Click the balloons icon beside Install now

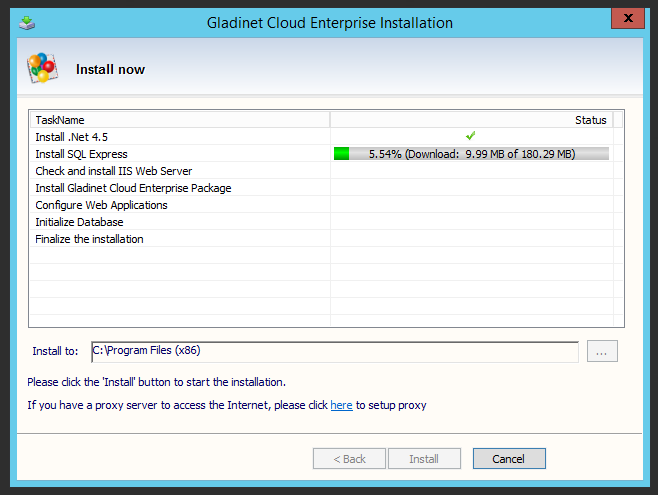(41, 69)
